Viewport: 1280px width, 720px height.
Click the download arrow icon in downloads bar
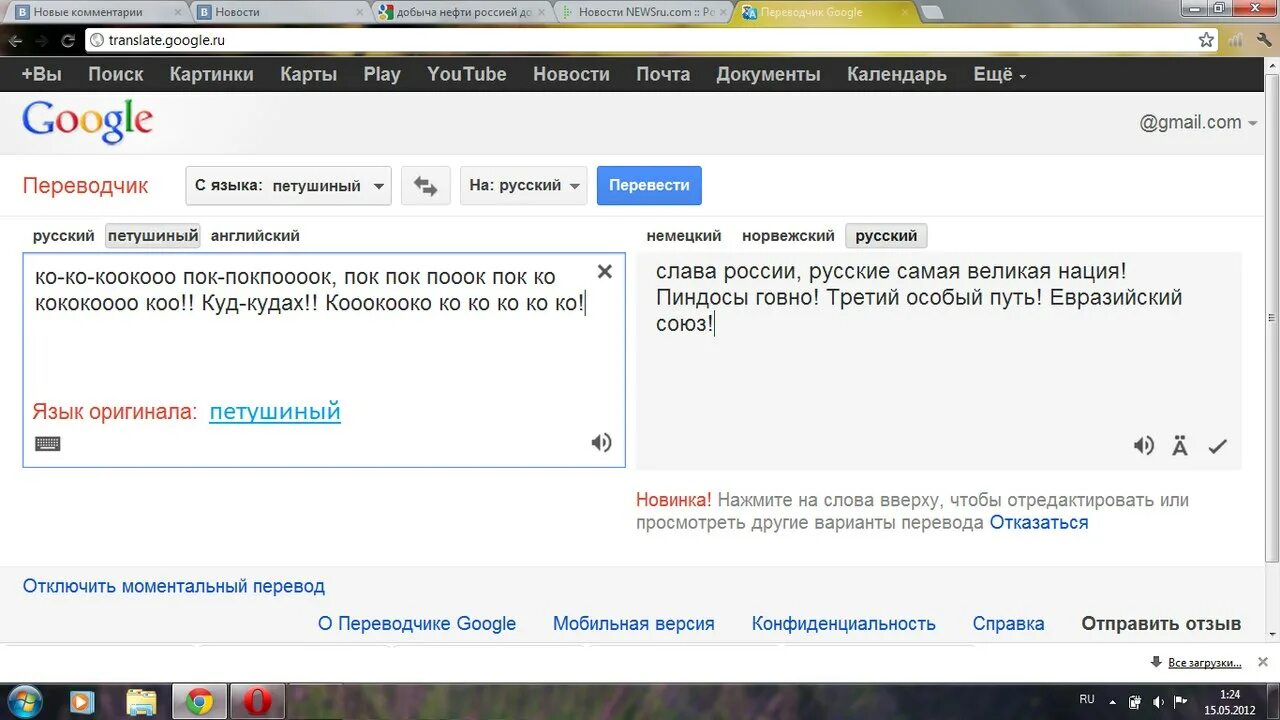(1157, 662)
